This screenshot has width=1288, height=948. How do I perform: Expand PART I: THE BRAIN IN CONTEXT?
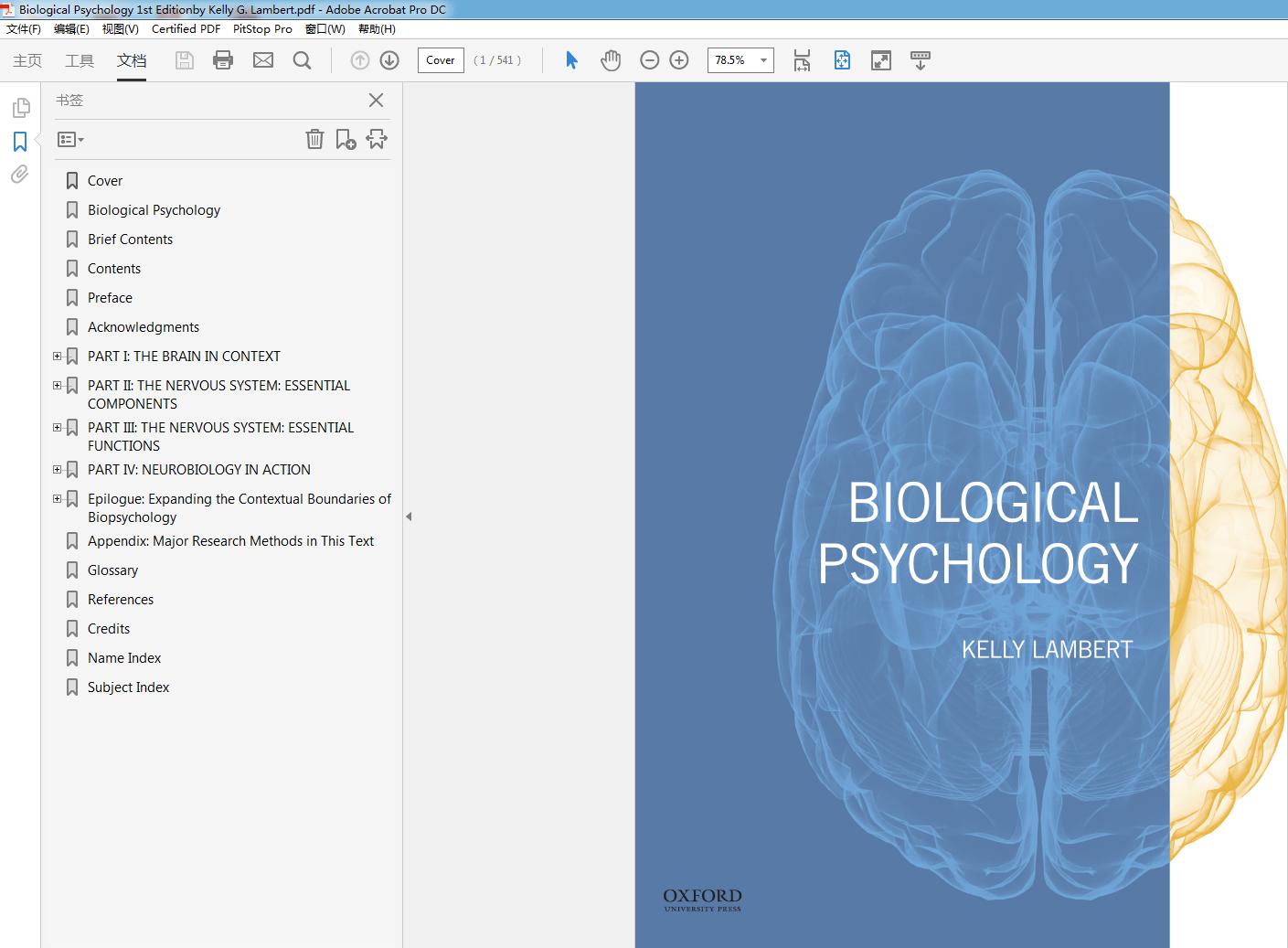click(x=58, y=357)
